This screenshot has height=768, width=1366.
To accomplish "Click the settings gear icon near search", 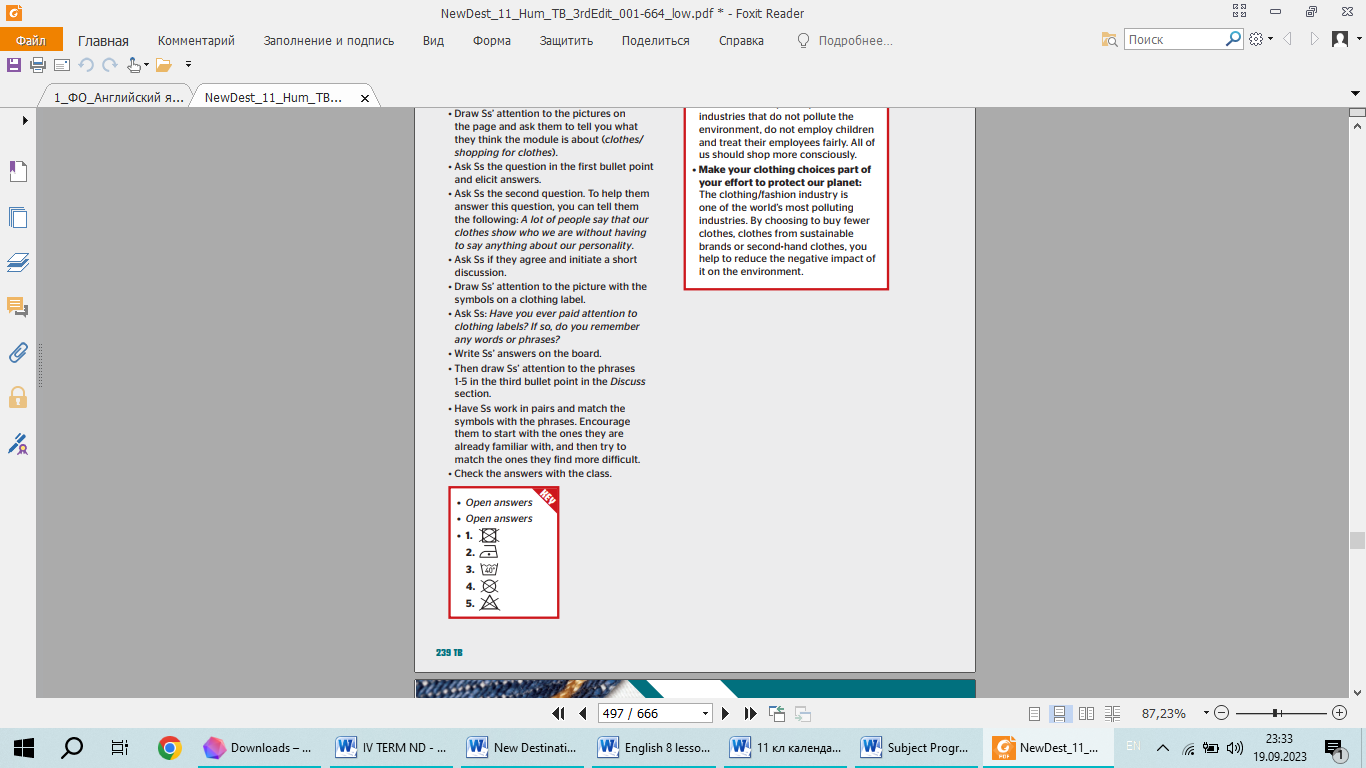I will point(1257,39).
